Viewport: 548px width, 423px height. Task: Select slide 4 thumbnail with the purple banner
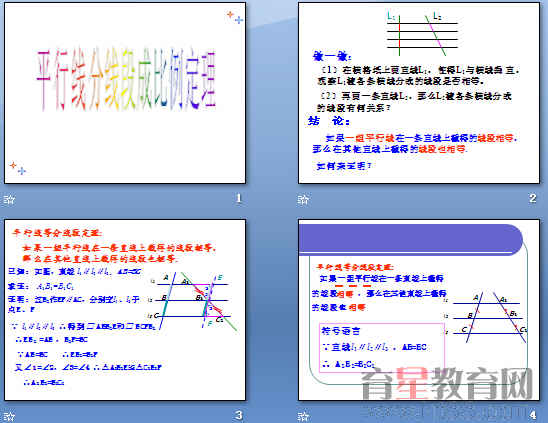(x=419, y=310)
